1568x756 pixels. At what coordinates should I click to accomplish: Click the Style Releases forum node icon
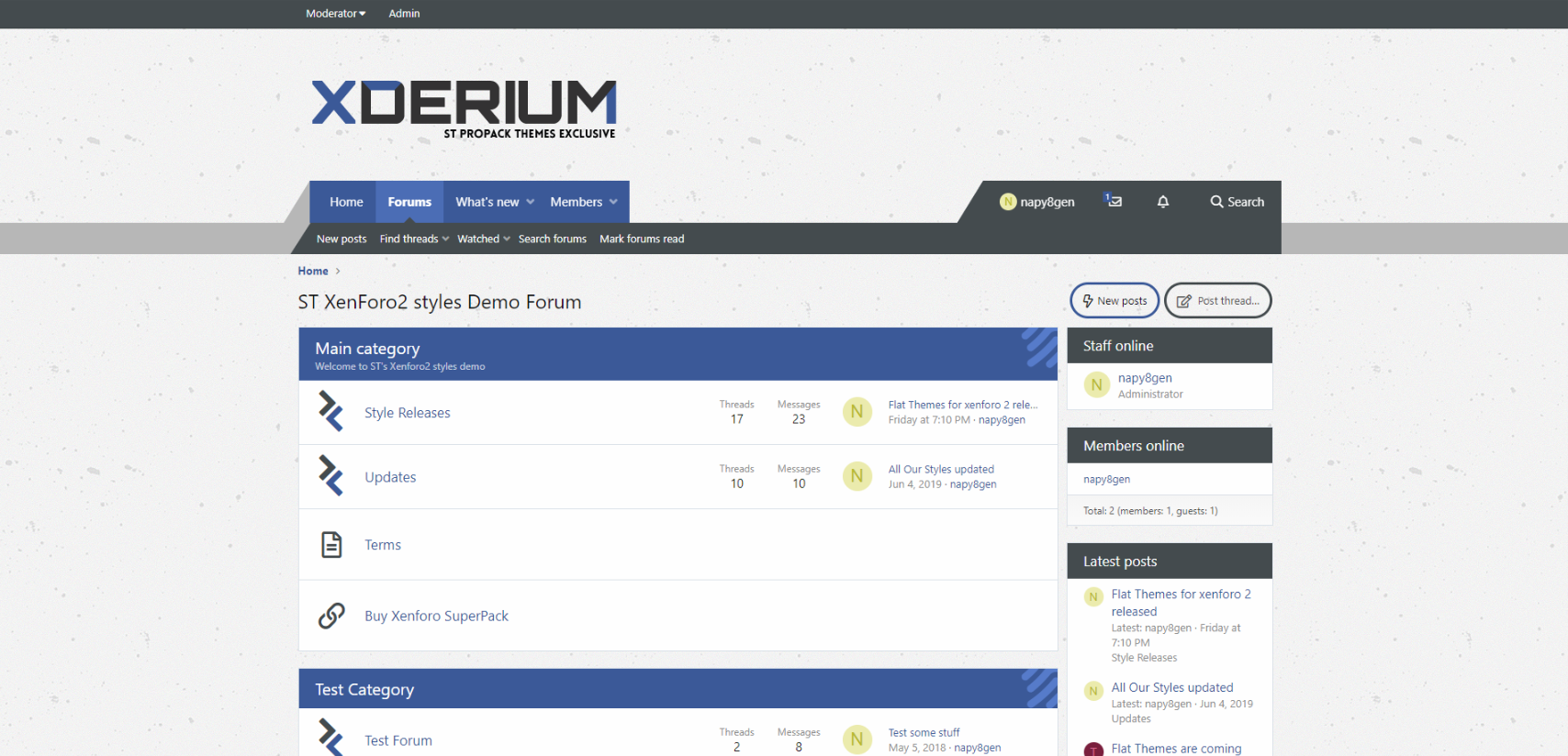[x=330, y=411]
